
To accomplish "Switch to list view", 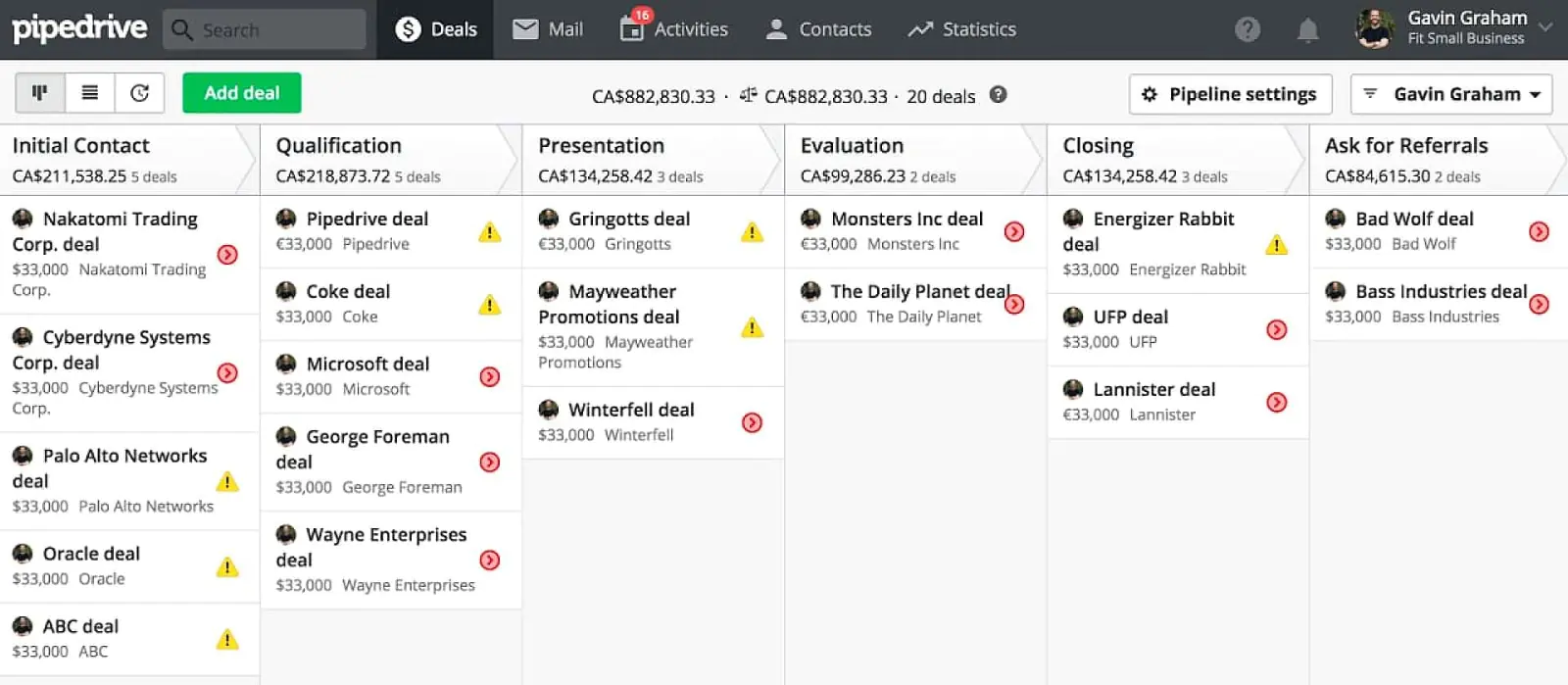I will pyautogui.click(x=90, y=93).
